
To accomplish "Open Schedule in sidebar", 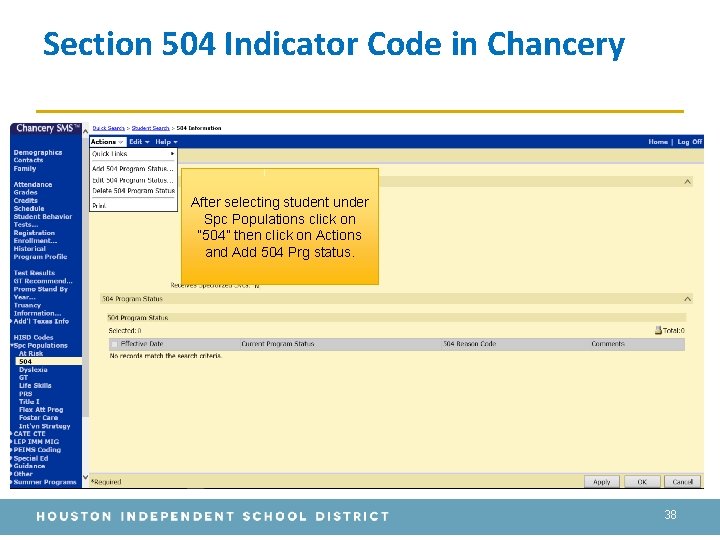I will tap(29, 208).
